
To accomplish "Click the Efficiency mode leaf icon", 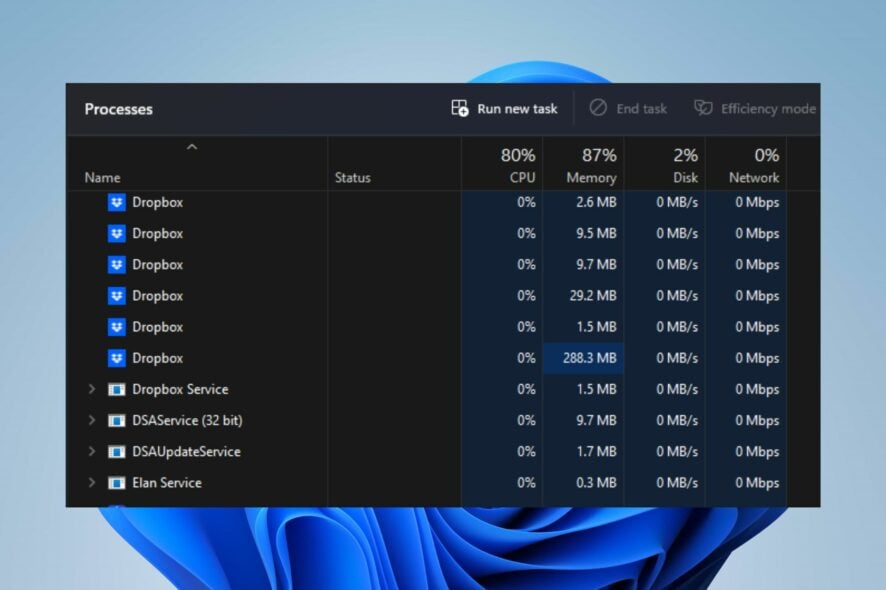I will (703, 107).
